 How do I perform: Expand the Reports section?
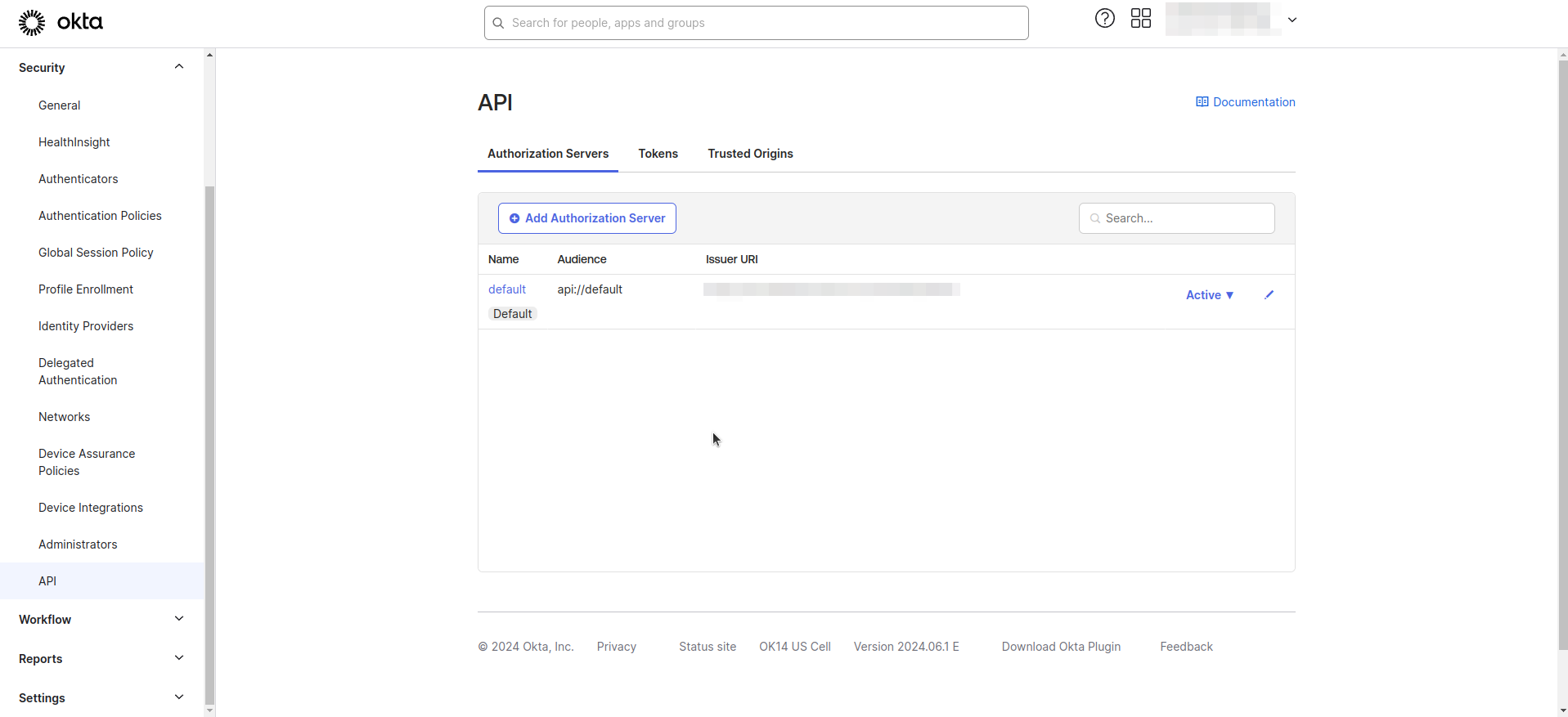click(179, 658)
